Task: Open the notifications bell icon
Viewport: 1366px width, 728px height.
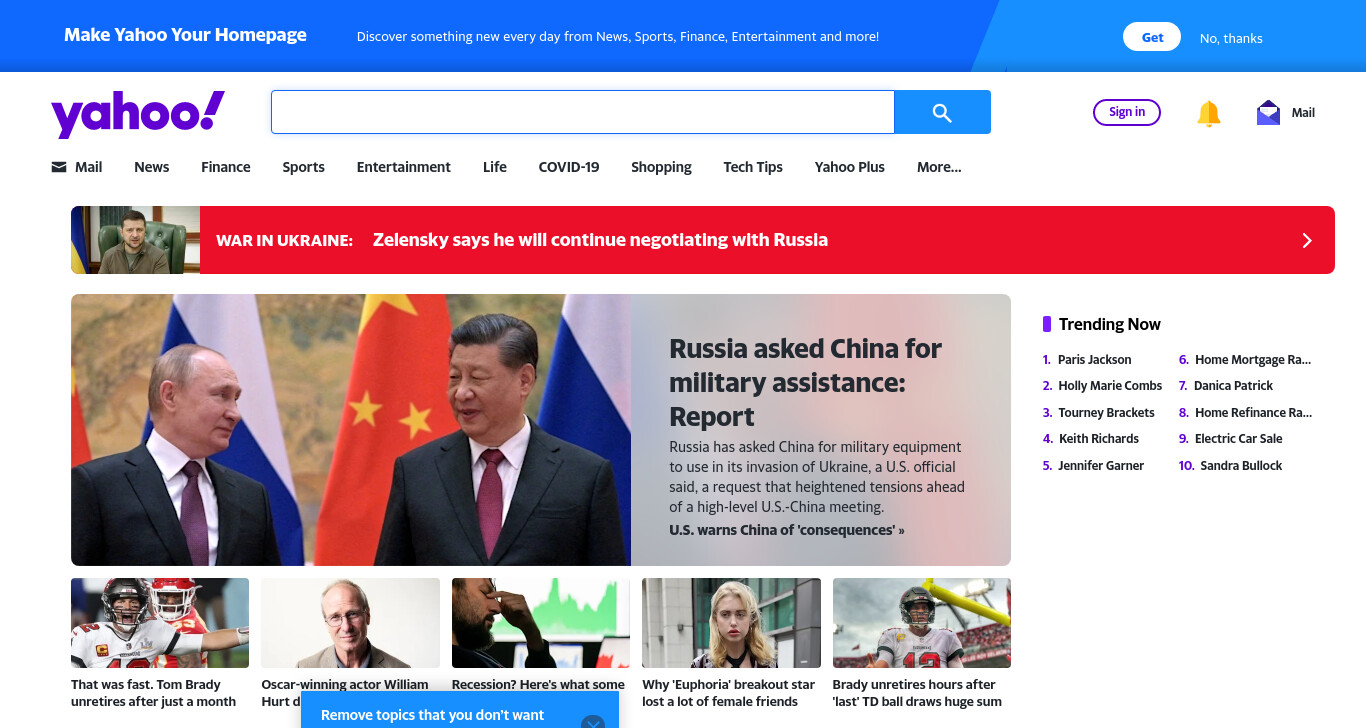Action: 1209,113
